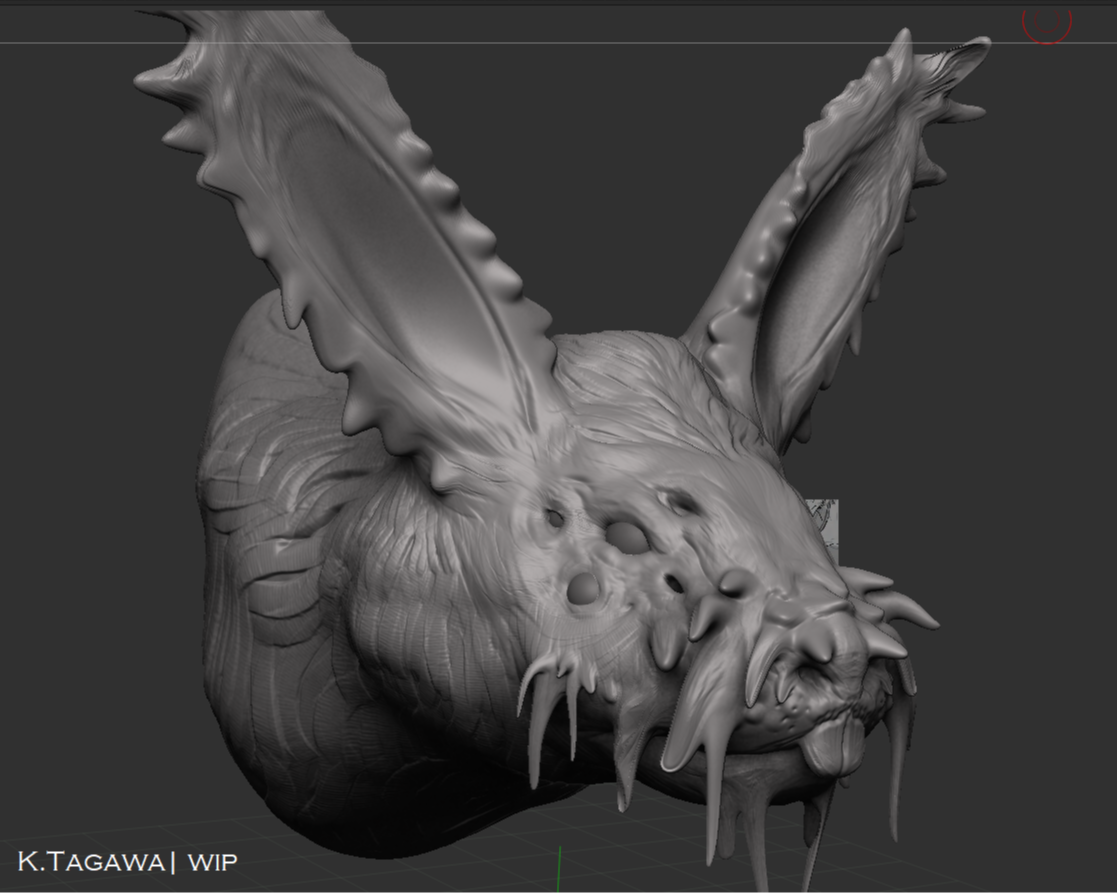
Task: Click the red circular brush cursor
Action: click(1046, 22)
